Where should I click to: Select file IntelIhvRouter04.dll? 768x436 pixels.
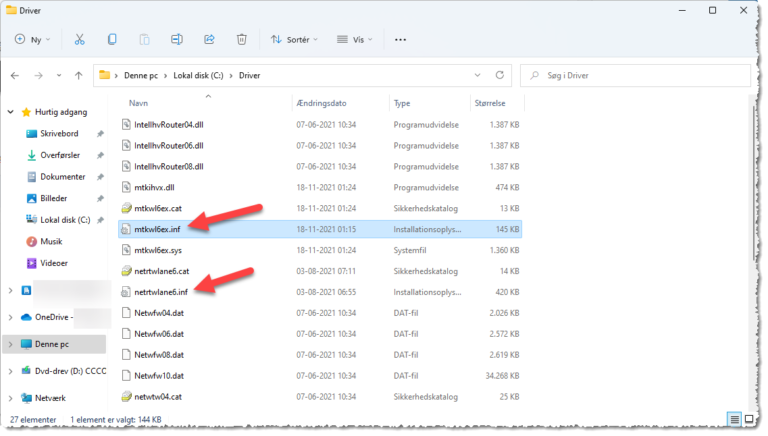(168, 125)
